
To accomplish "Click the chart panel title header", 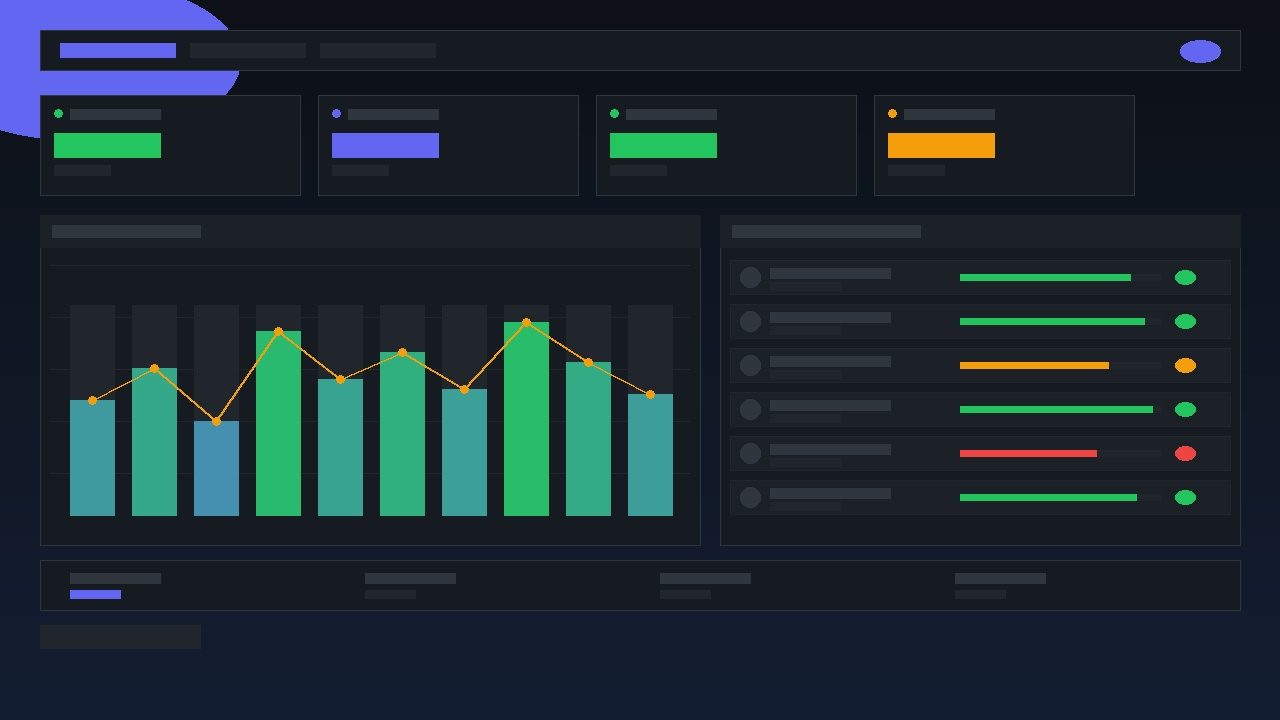I will pos(370,231).
